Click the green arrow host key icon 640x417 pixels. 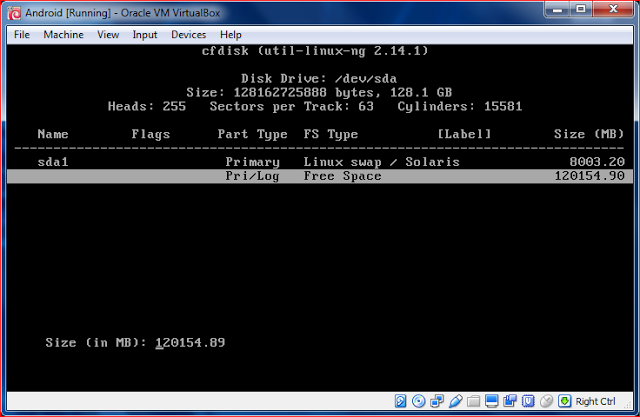click(564, 401)
